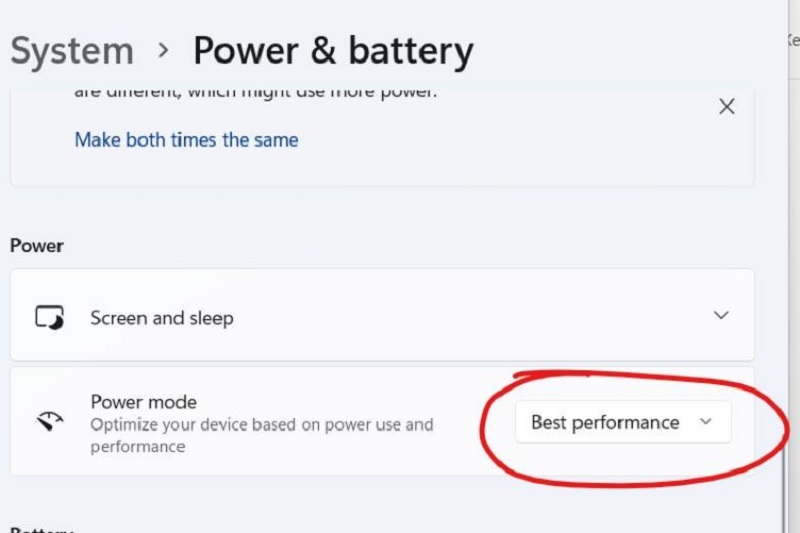This screenshot has height=533, width=800.
Task: Go back to System via breadcrumb
Action: pos(72,50)
